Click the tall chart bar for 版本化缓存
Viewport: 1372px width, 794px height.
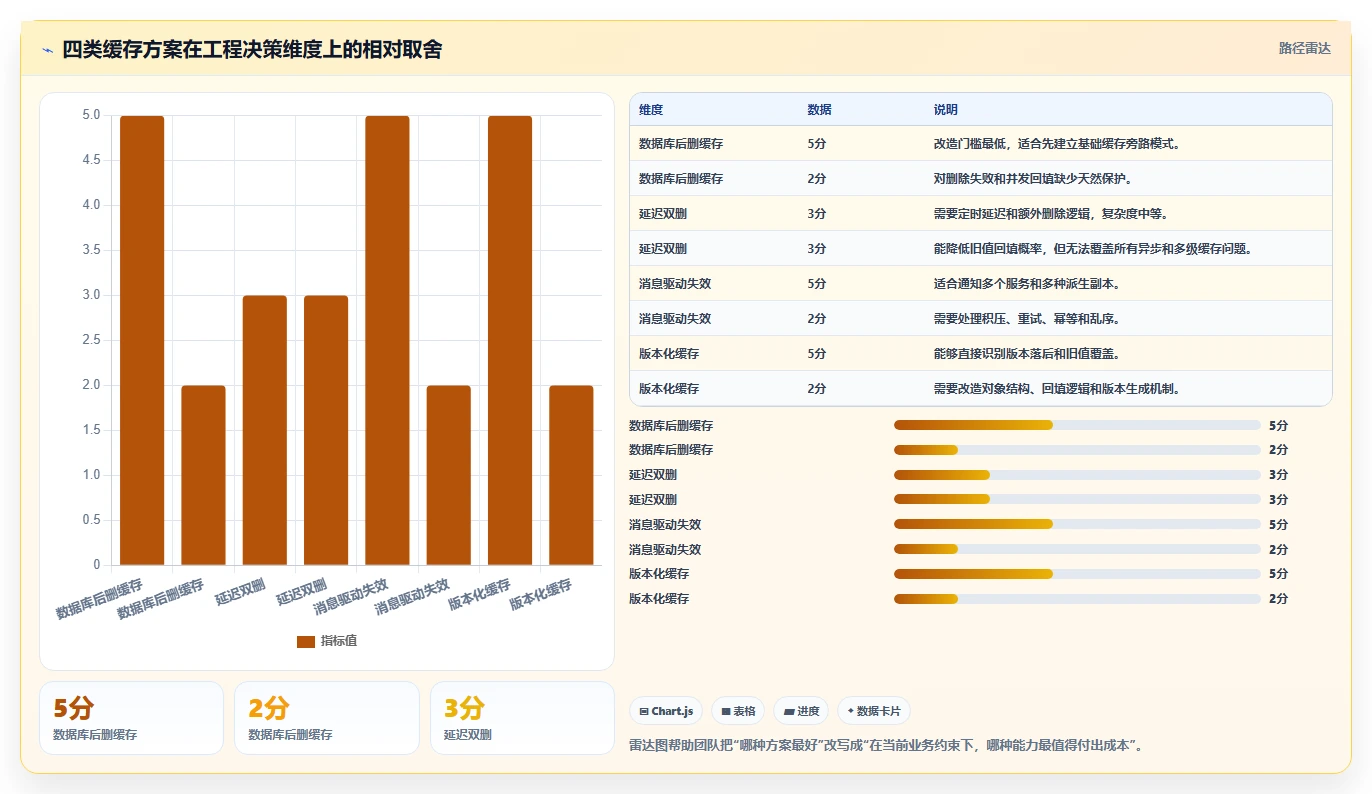510,340
